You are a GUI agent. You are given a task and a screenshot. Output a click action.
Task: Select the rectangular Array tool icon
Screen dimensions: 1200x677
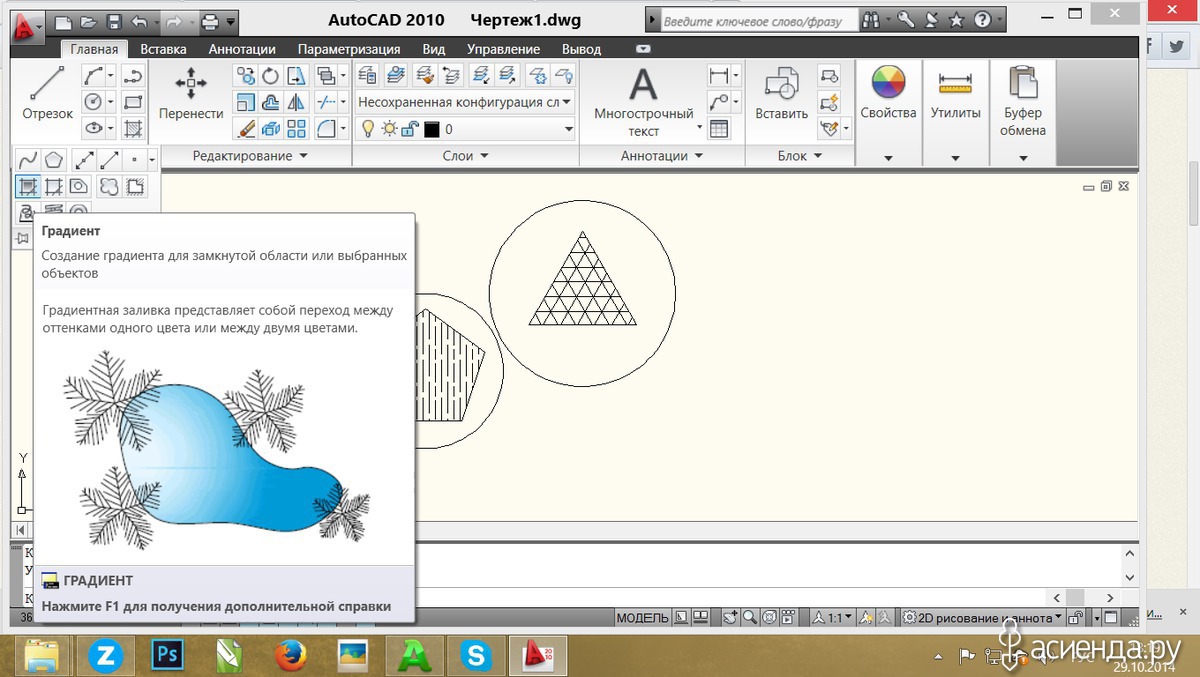click(x=296, y=128)
